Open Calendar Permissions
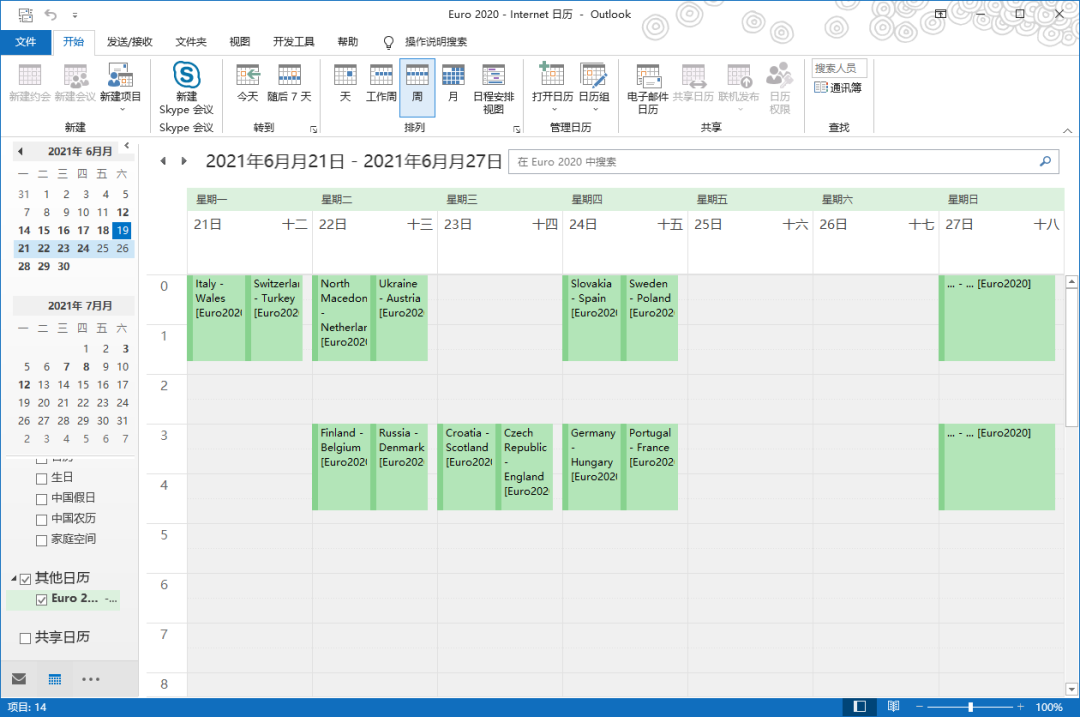This screenshot has width=1080, height=717. coord(780,88)
